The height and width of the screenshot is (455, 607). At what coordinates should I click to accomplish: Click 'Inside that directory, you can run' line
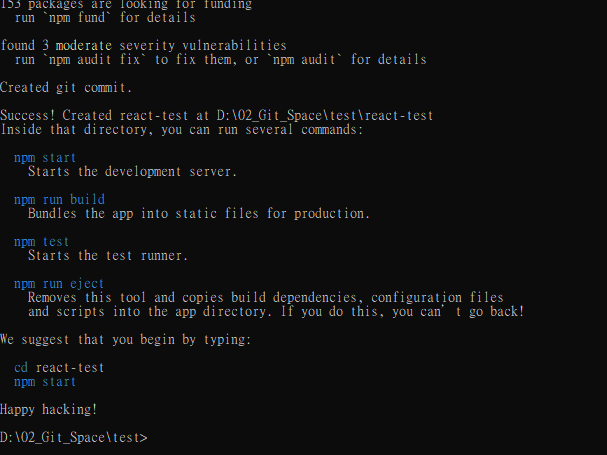[x=182, y=130]
